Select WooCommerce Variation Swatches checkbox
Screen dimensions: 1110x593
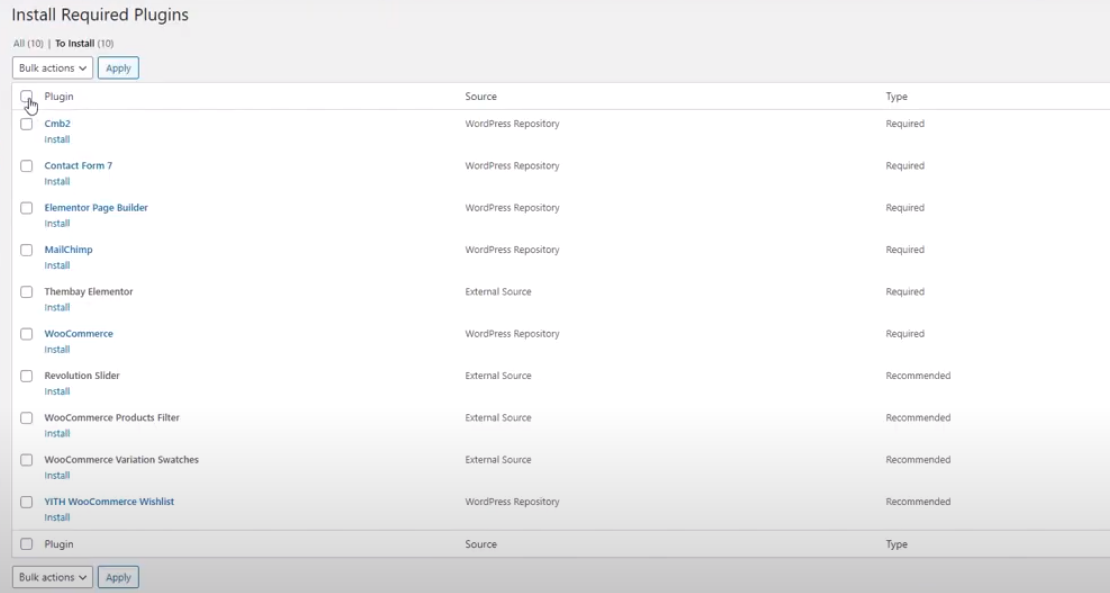[x=26, y=460]
